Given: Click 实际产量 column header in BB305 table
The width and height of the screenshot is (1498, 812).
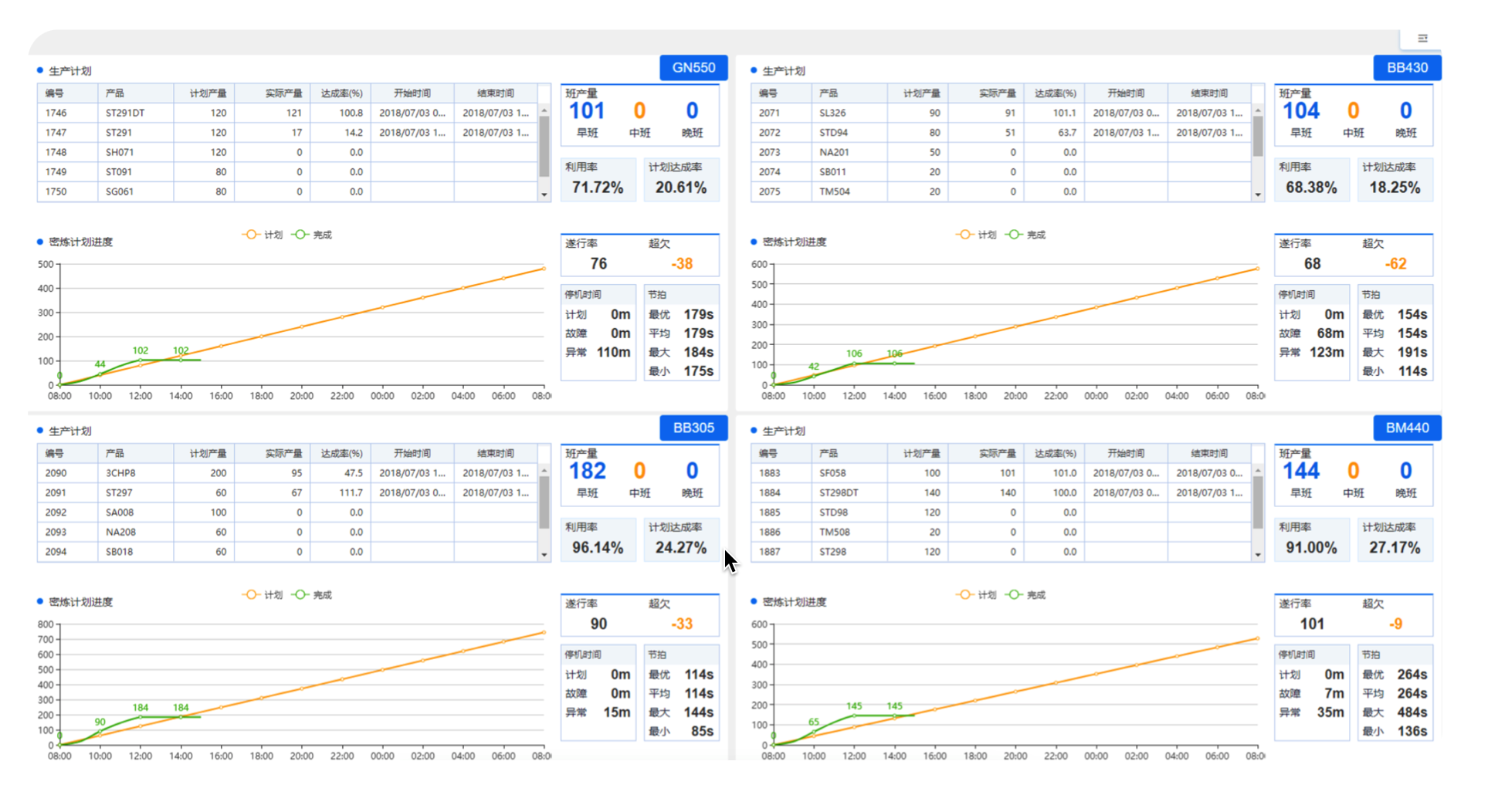Looking at the screenshot, I should tap(283, 454).
